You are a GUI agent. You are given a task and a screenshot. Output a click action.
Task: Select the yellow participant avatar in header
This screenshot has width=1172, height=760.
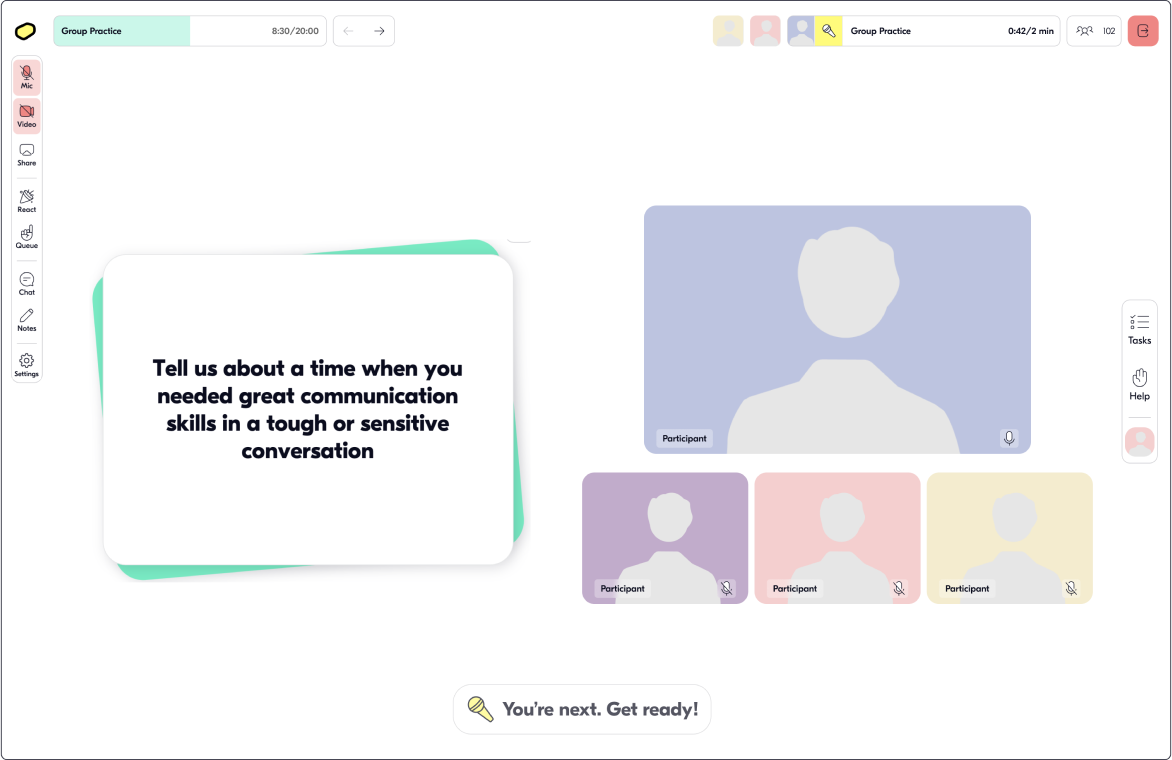728,31
